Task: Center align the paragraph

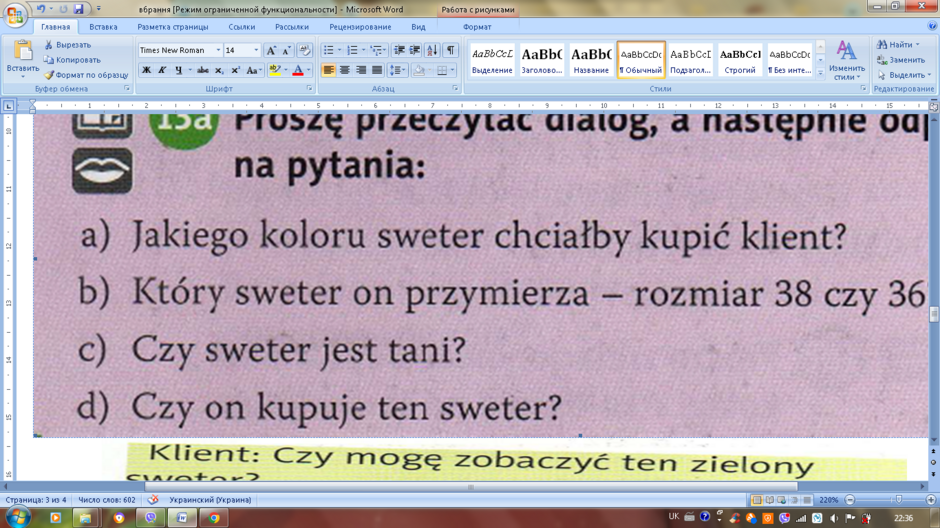Action: tap(345, 70)
